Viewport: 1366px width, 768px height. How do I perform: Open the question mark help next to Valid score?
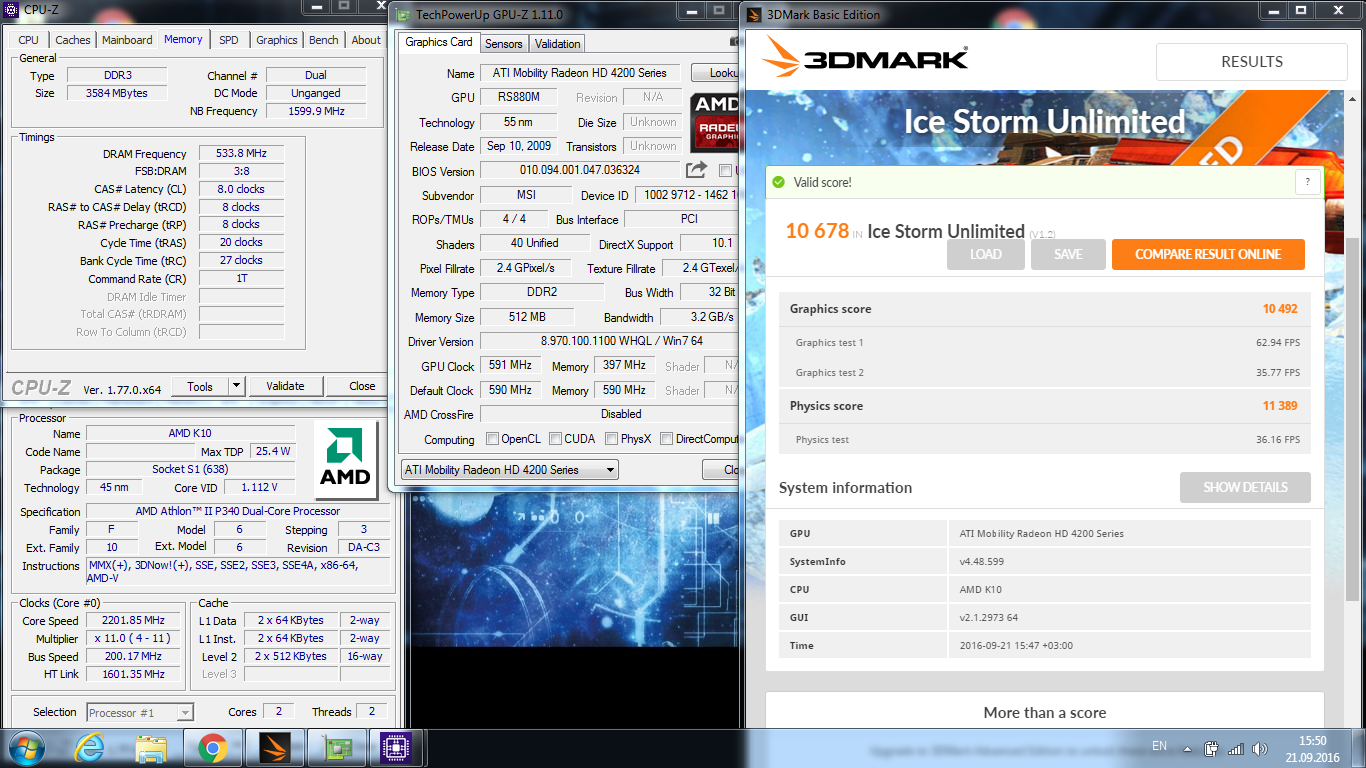(1307, 182)
